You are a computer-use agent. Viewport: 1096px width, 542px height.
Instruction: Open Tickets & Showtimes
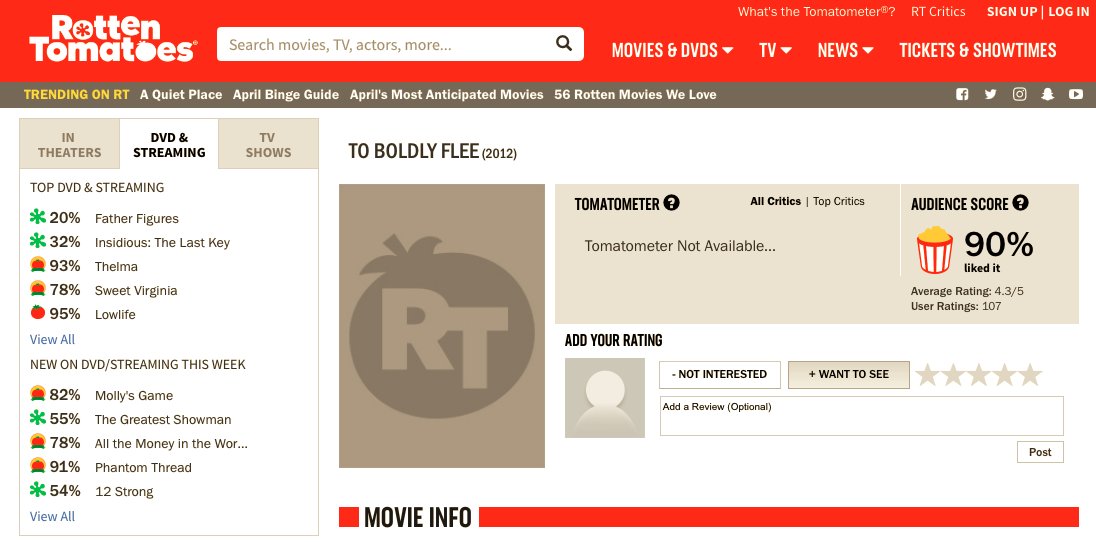pyautogui.click(x=978, y=50)
